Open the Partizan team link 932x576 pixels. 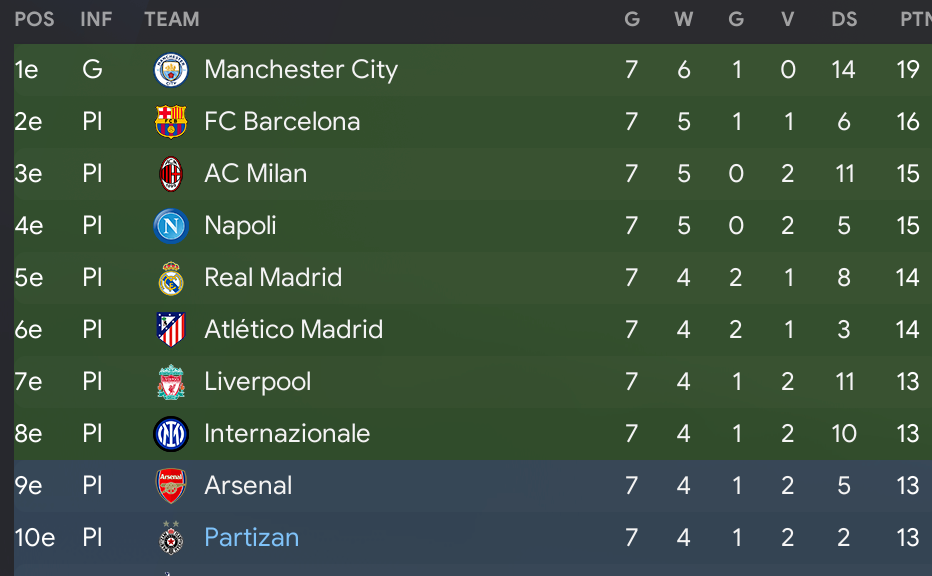click(x=251, y=538)
